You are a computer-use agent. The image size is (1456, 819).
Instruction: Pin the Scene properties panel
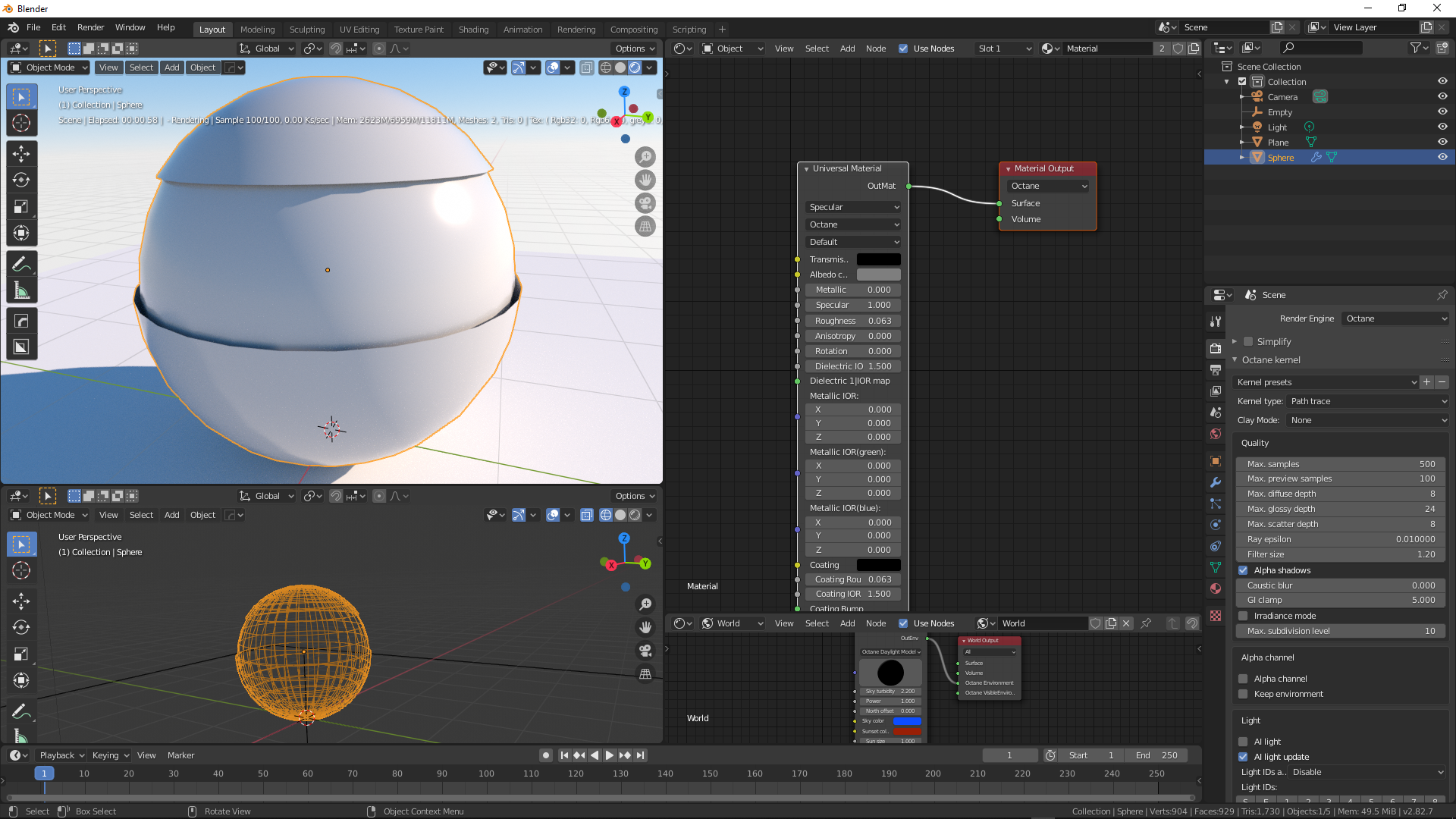1442,295
